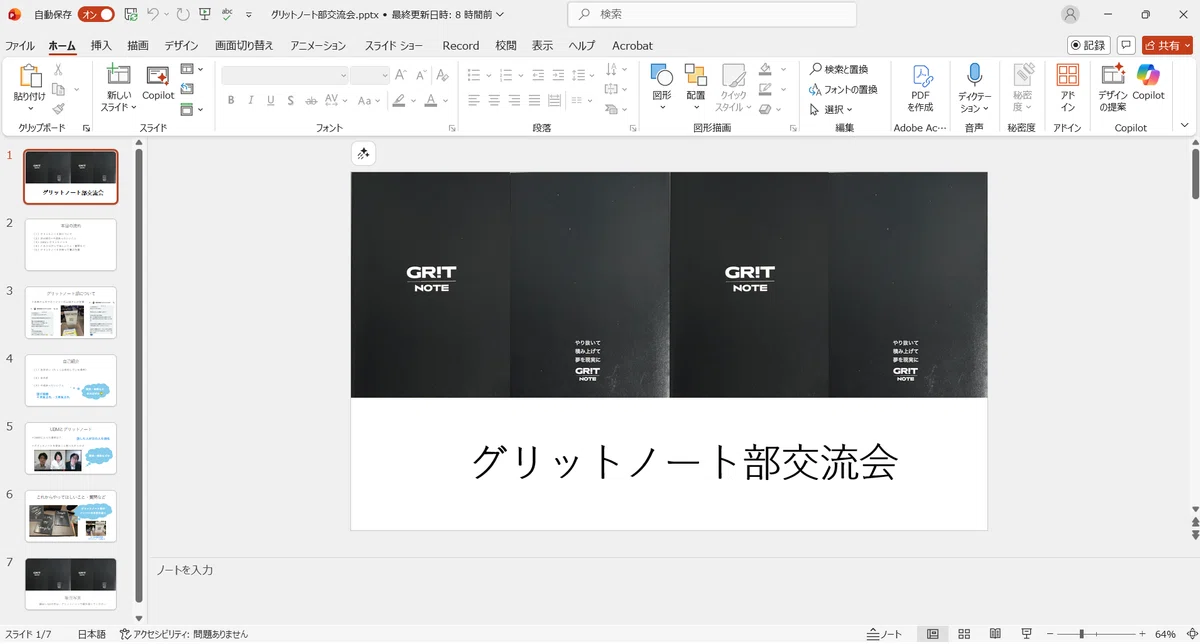
Task: Toggle the AutoSave (自動保存) switch
Action: click(x=96, y=15)
